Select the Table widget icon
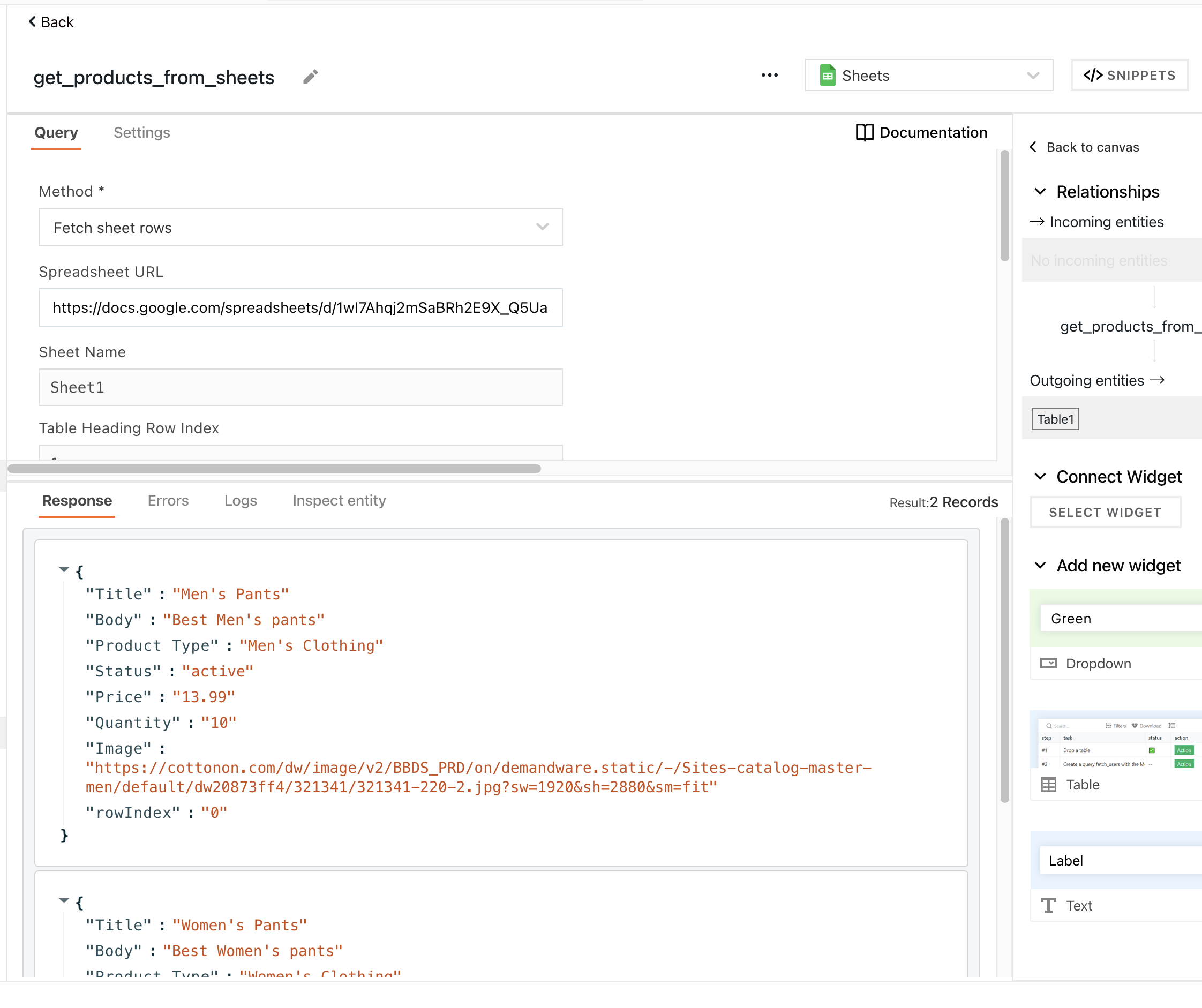This screenshot has width=1202, height=1008. tap(1049, 784)
